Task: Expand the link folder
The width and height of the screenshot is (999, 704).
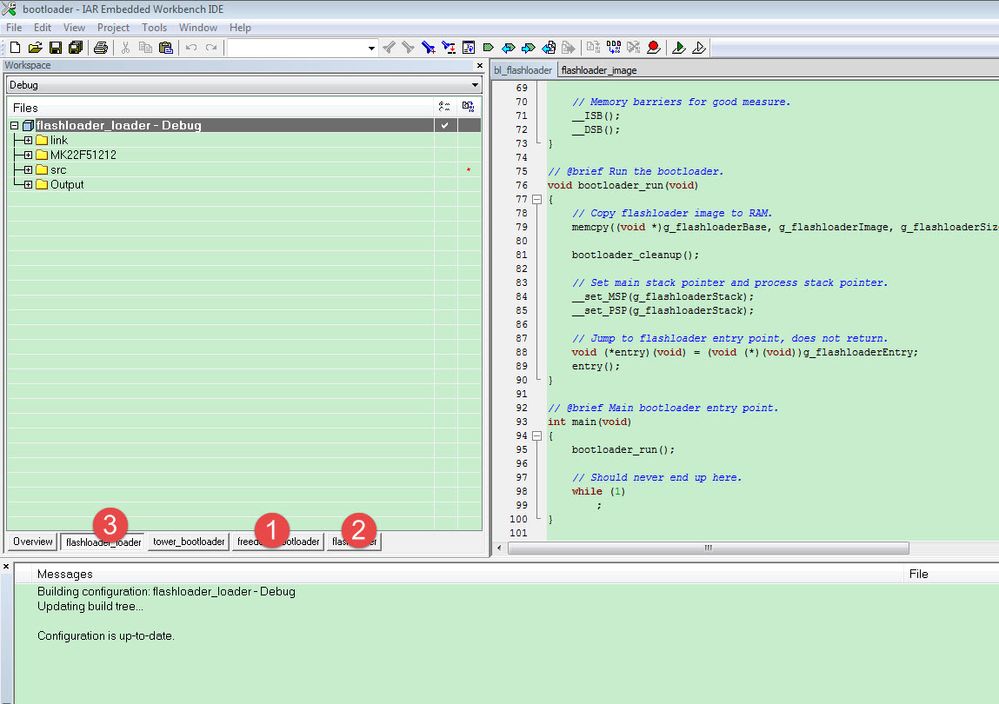Action: point(28,140)
